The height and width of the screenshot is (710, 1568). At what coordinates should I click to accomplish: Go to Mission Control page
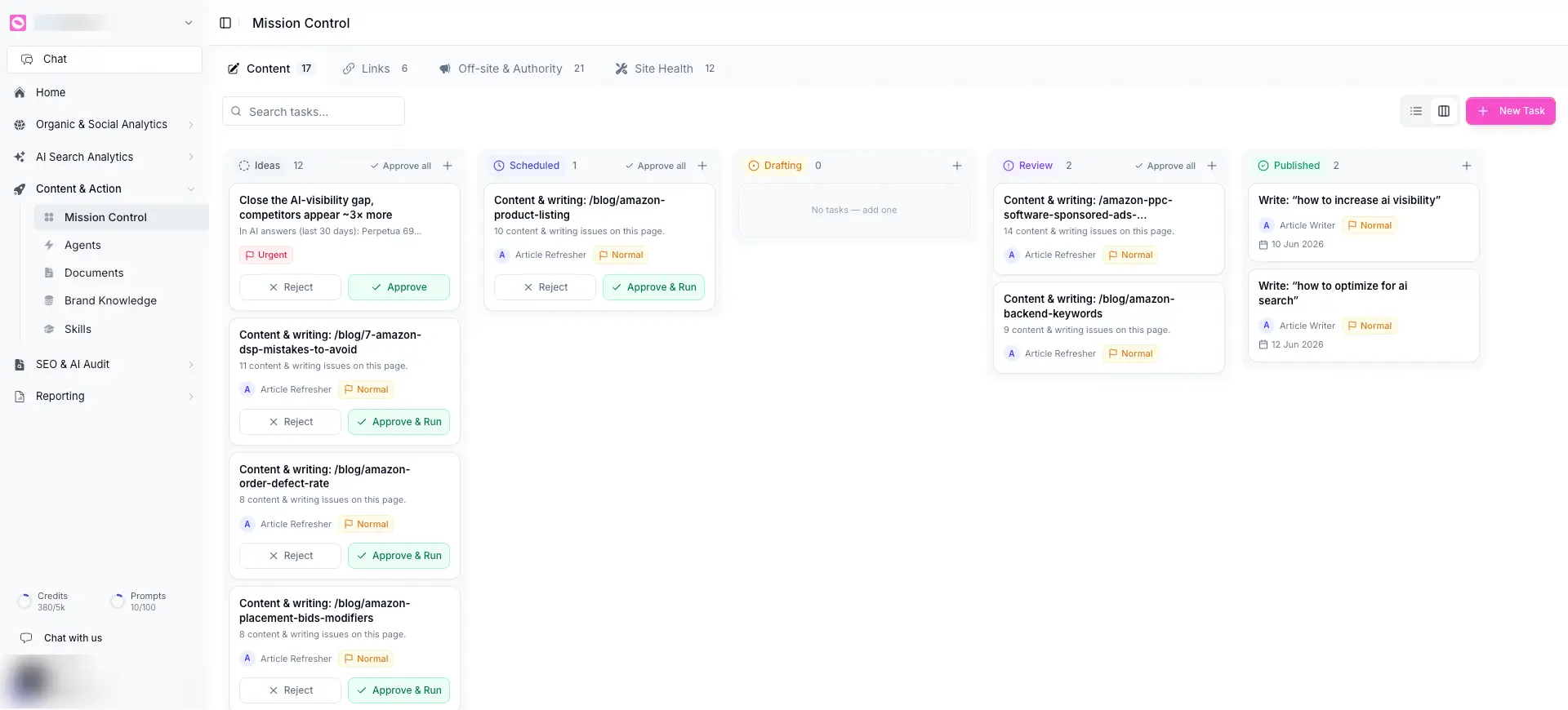(x=121, y=217)
